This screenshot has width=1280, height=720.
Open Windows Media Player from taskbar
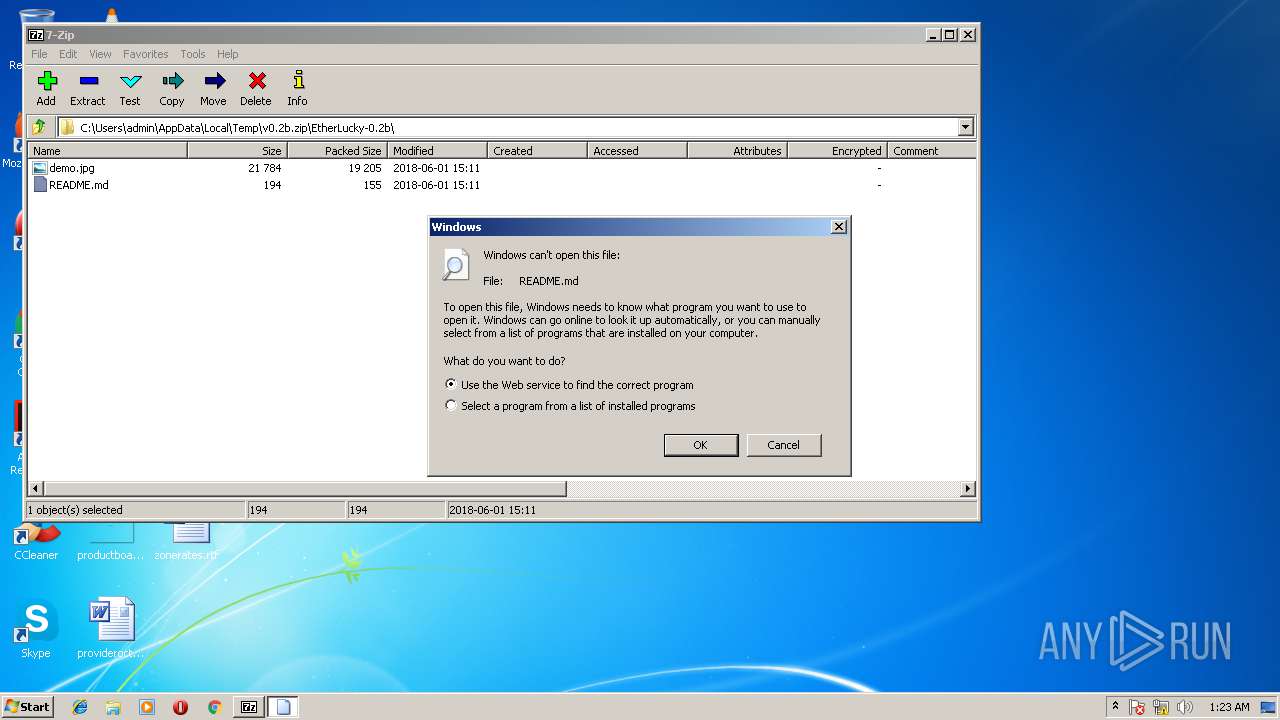[x=147, y=707]
